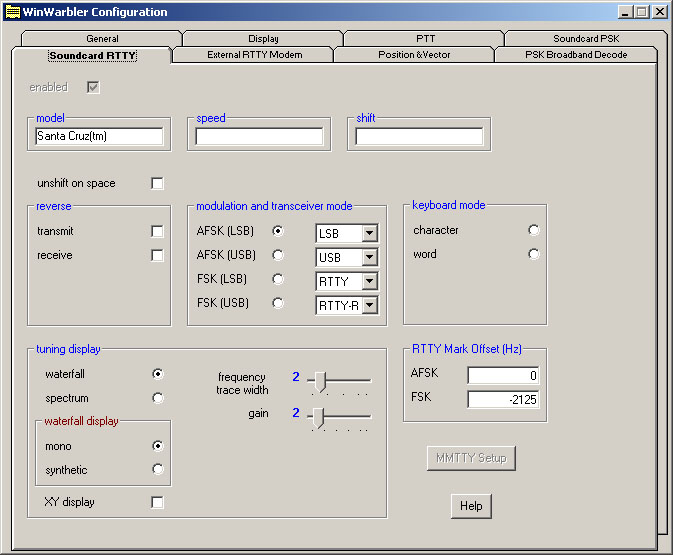Check the reverse receive checkbox
The width and height of the screenshot is (673, 555).
[157, 255]
